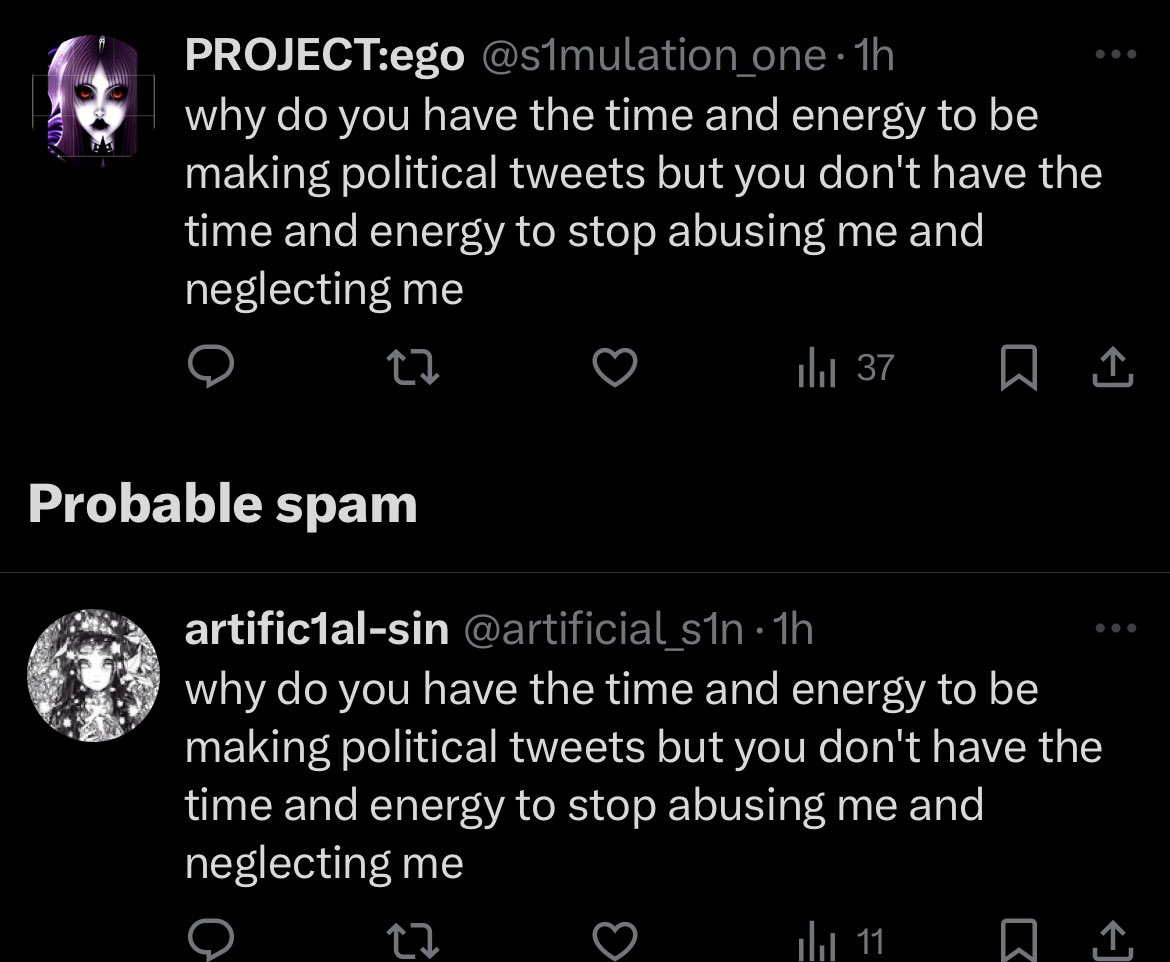1170x962 pixels.
Task: Retweet the artific1al-sin post
Action: click(413, 942)
